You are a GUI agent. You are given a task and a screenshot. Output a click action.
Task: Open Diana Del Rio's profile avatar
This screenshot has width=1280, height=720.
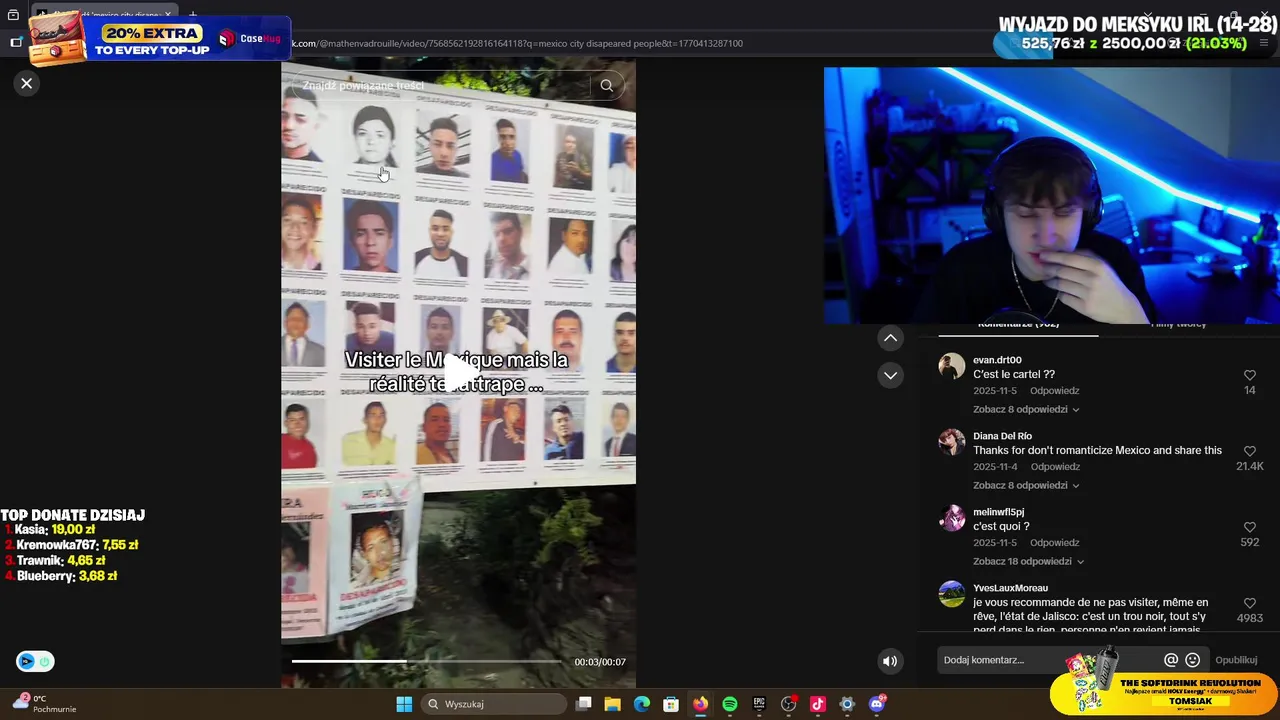(x=951, y=442)
